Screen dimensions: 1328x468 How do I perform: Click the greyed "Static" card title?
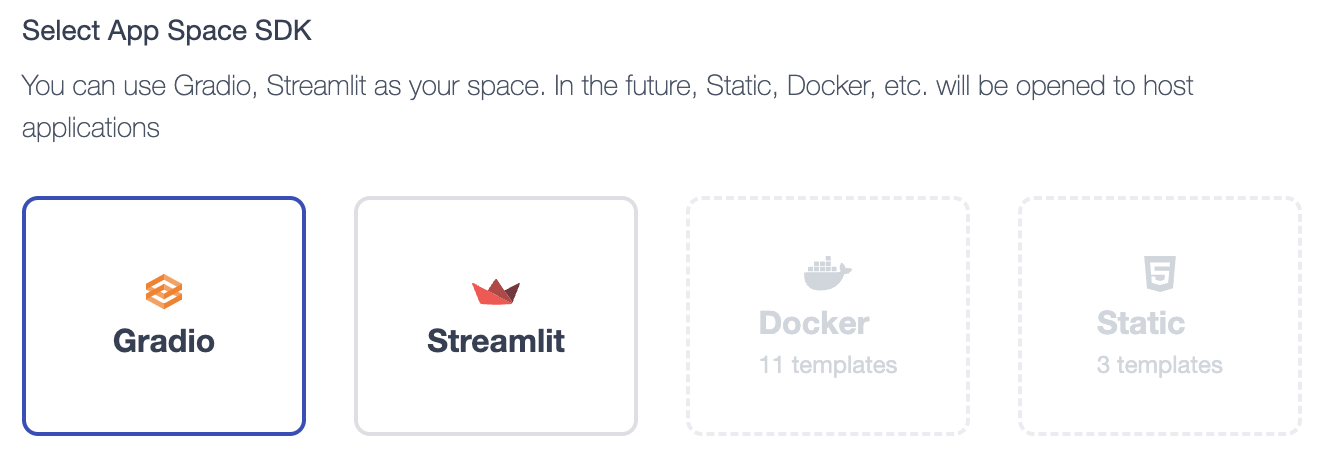[1141, 323]
